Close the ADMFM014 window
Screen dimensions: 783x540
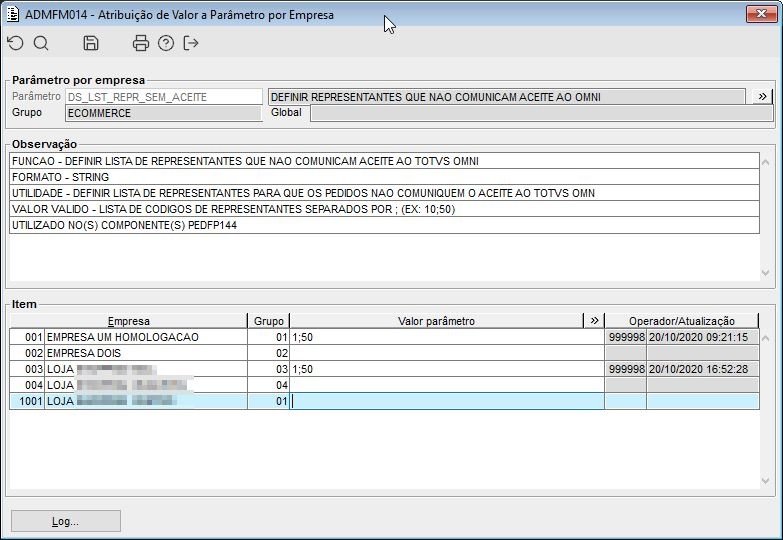[761, 14]
